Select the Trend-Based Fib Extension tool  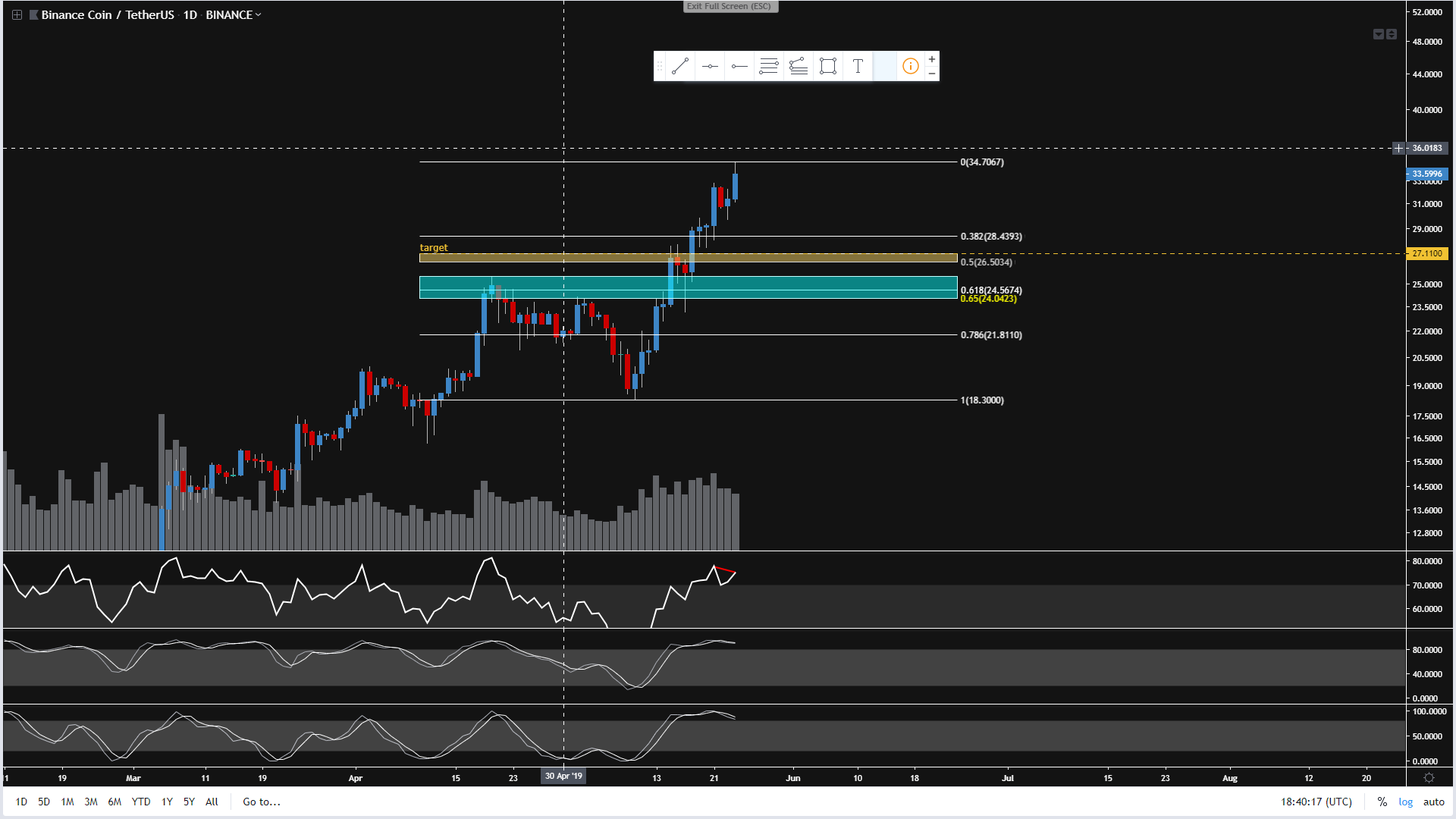pyautogui.click(x=799, y=67)
